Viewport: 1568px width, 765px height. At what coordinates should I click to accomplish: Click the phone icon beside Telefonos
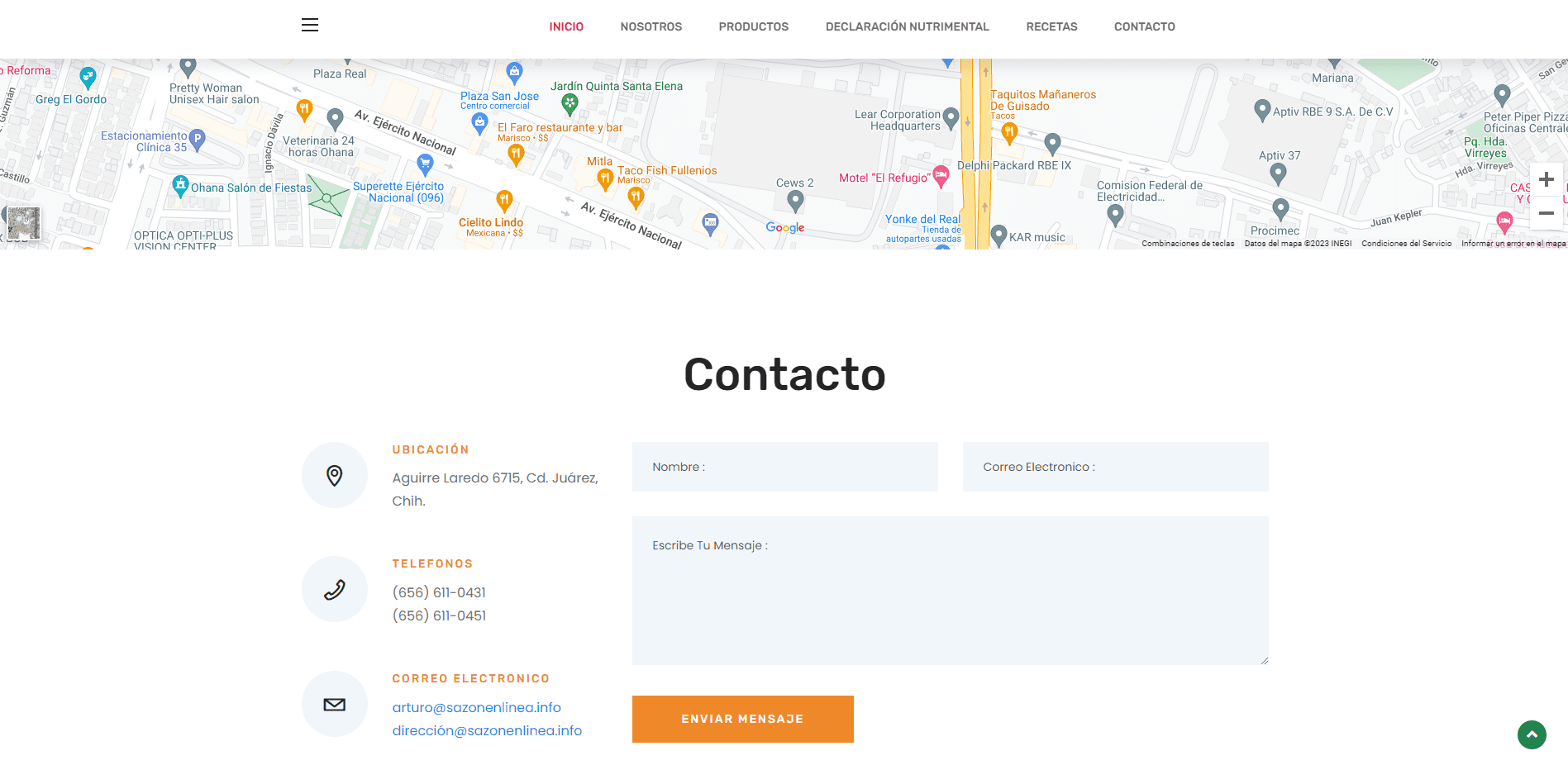pyautogui.click(x=335, y=589)
